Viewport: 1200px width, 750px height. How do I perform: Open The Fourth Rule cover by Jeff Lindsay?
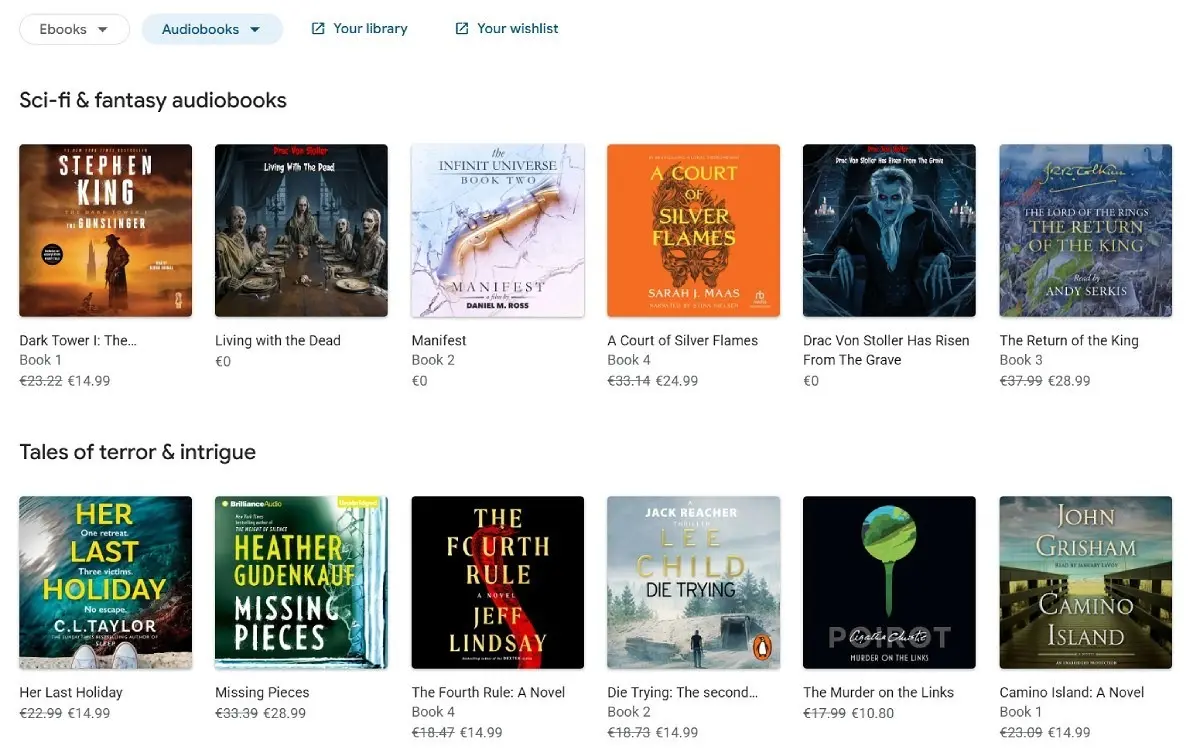(x=498, y=583)
